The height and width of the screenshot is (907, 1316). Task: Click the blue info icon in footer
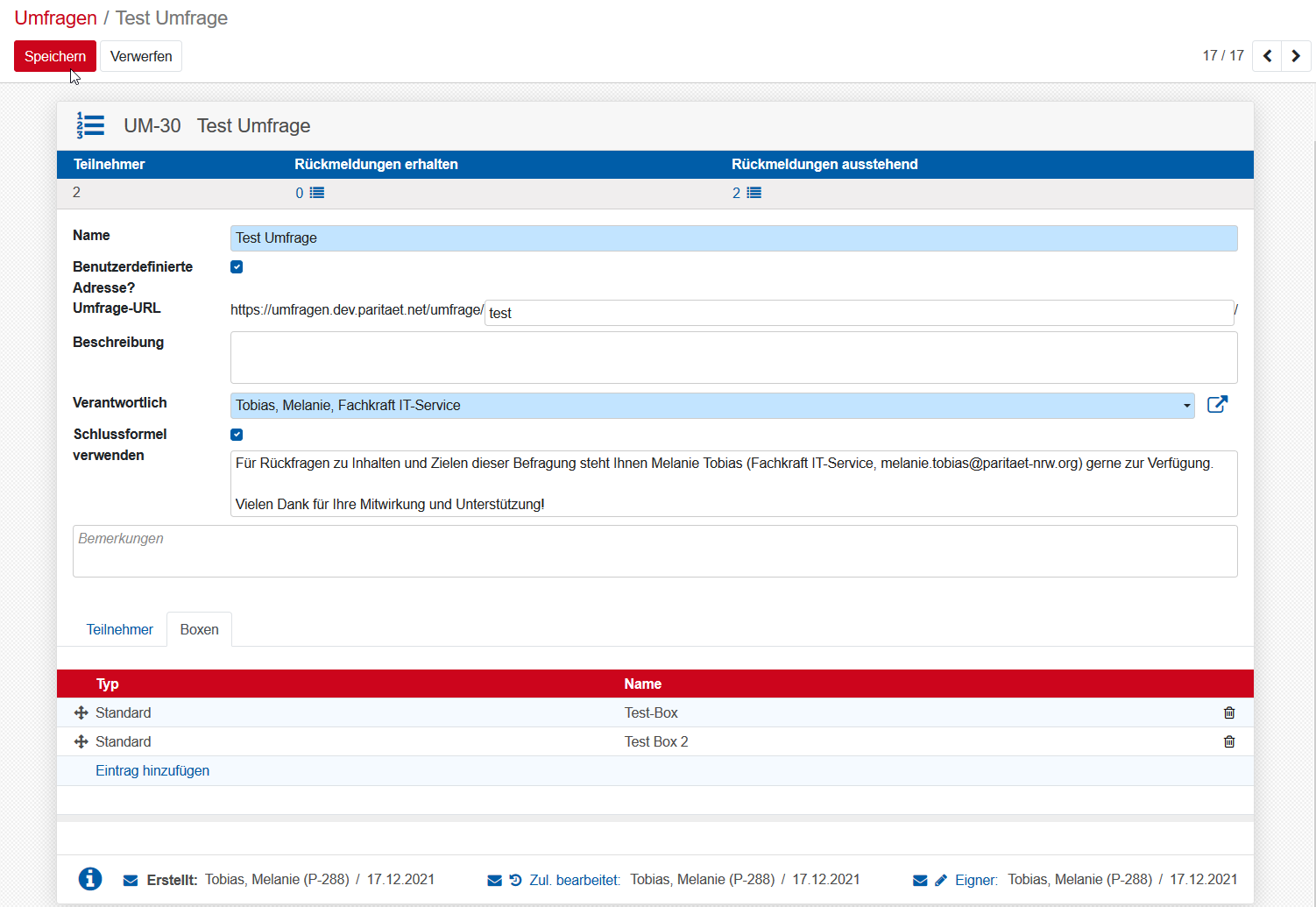[x=90, y=879]
